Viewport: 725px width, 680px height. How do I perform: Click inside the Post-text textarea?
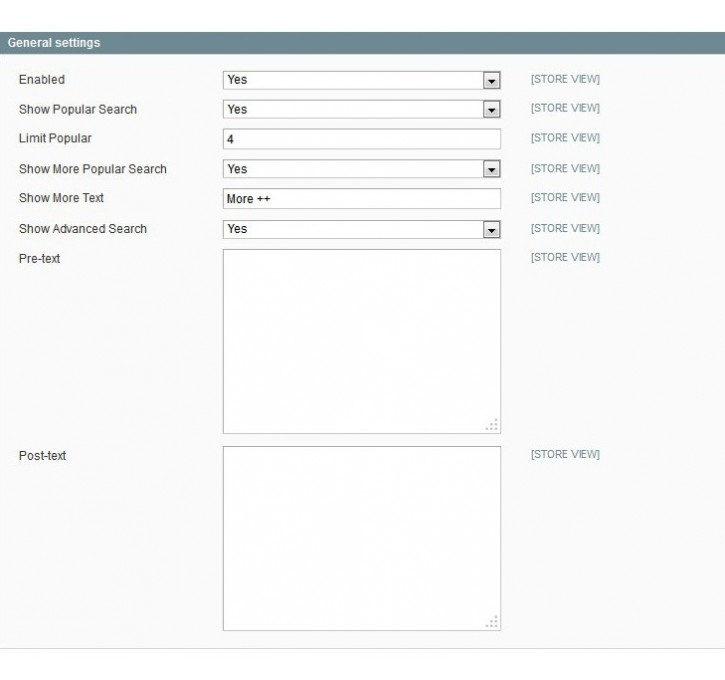[362, 539]
